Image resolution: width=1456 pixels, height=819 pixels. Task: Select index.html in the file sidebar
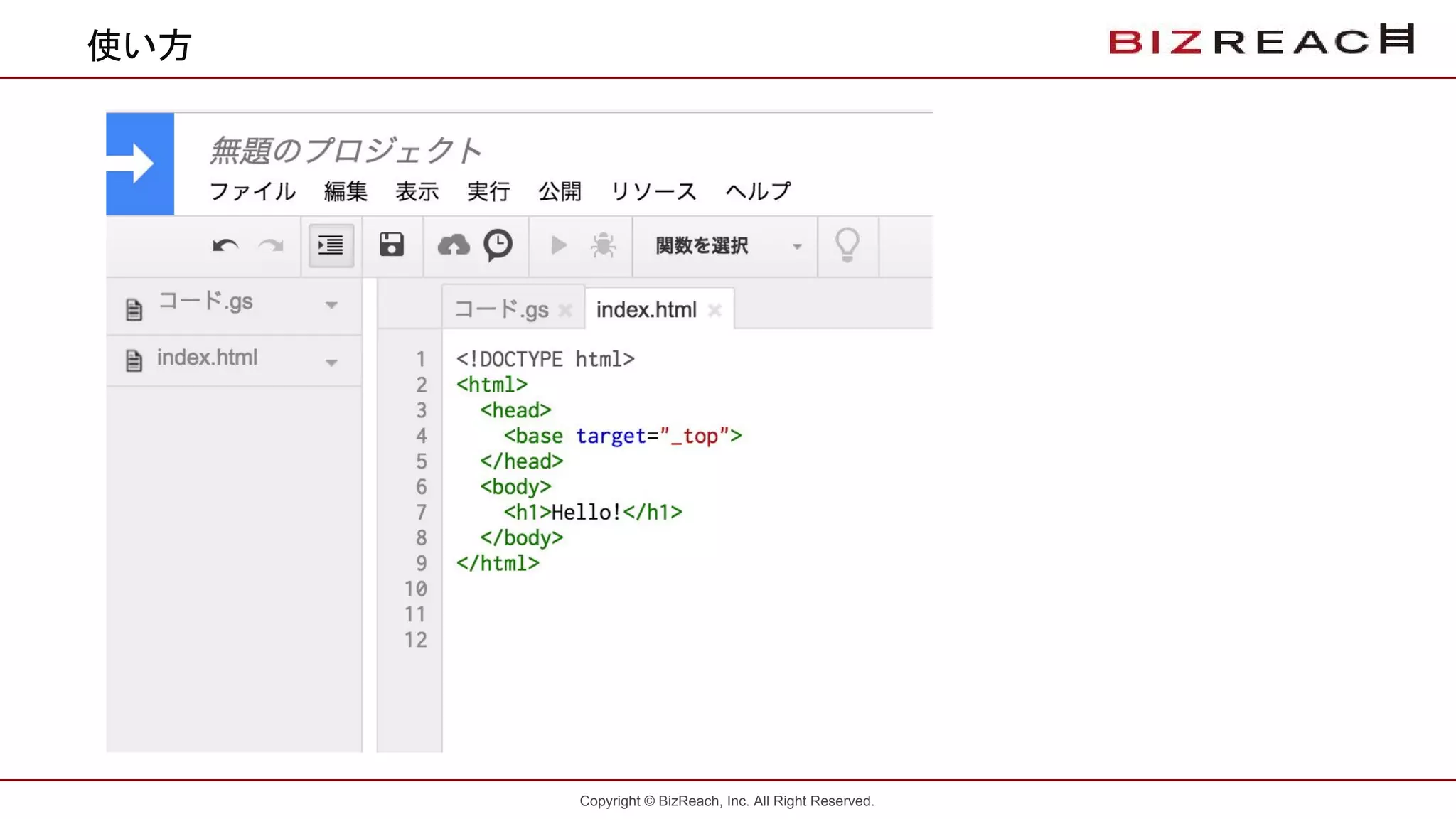pos(208,358)
